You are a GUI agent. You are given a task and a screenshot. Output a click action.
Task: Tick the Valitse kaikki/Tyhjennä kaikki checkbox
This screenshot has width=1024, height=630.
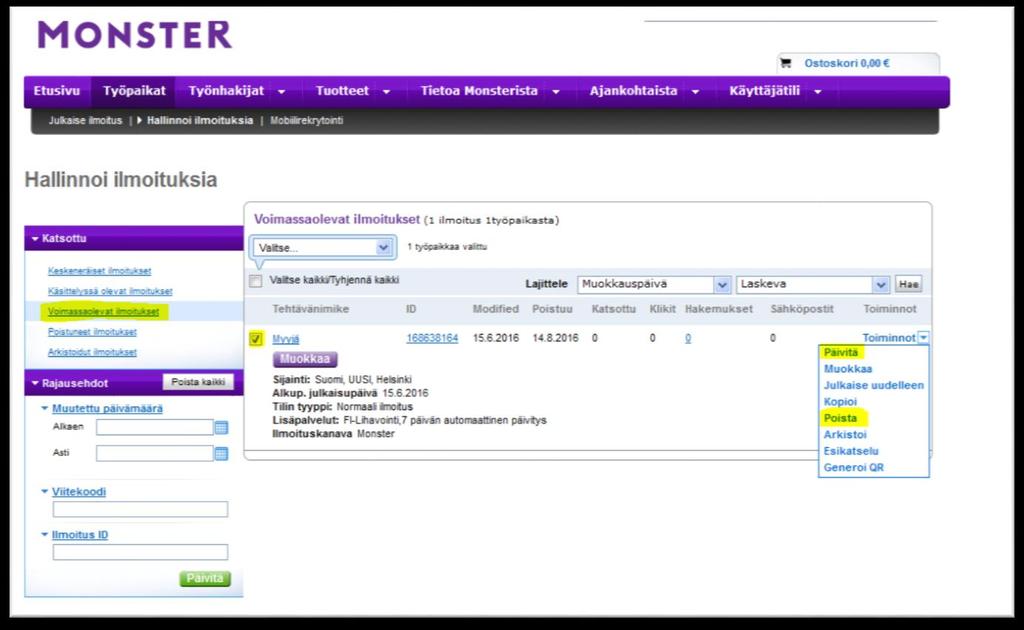pos(255,281)
